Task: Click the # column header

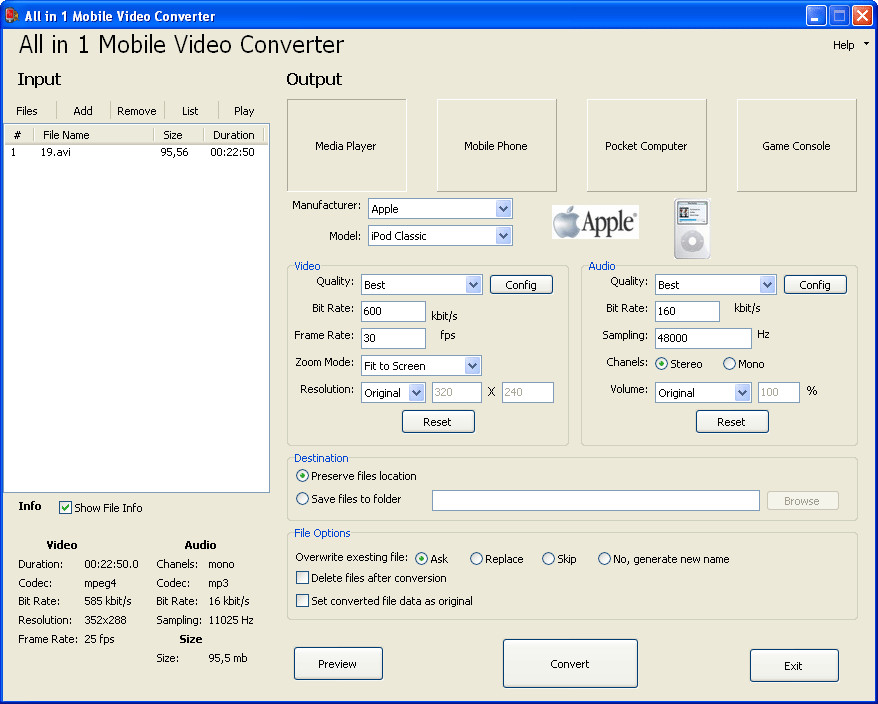Action: [18, 135]
